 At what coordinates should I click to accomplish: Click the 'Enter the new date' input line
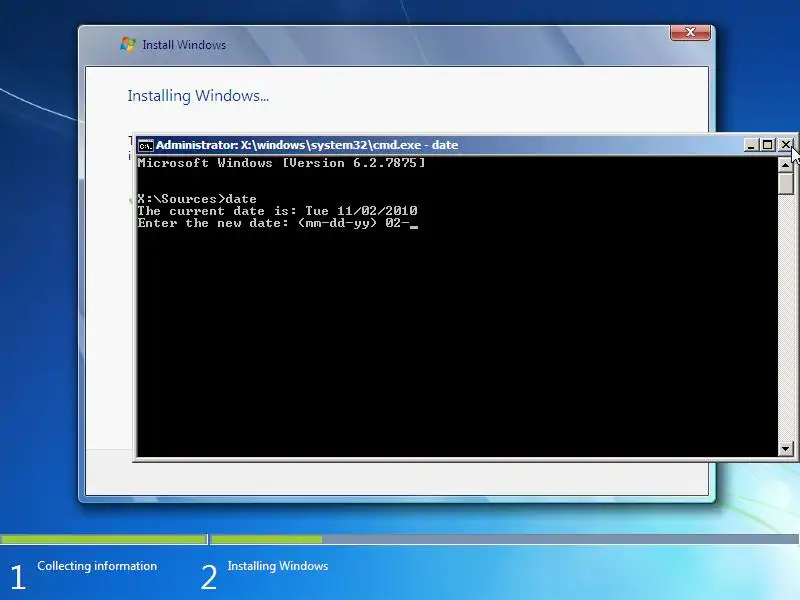coord(278,223)
